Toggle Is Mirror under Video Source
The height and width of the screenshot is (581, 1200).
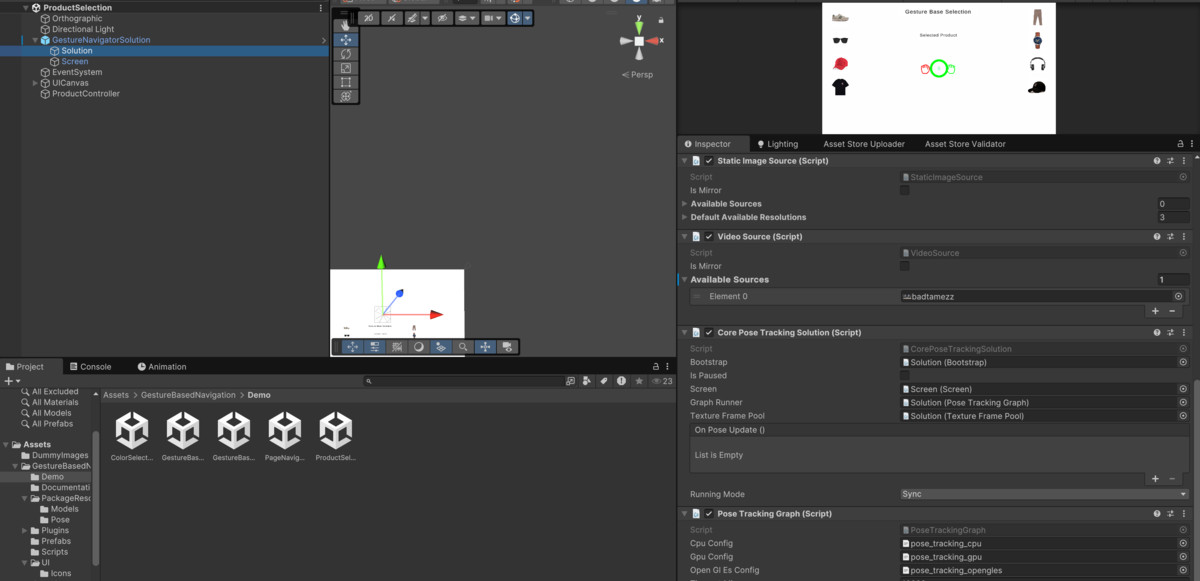point(905,266)
